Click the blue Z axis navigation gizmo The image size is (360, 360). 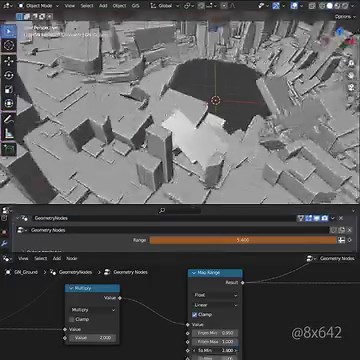pyautogui.click(x=340, y=32)
